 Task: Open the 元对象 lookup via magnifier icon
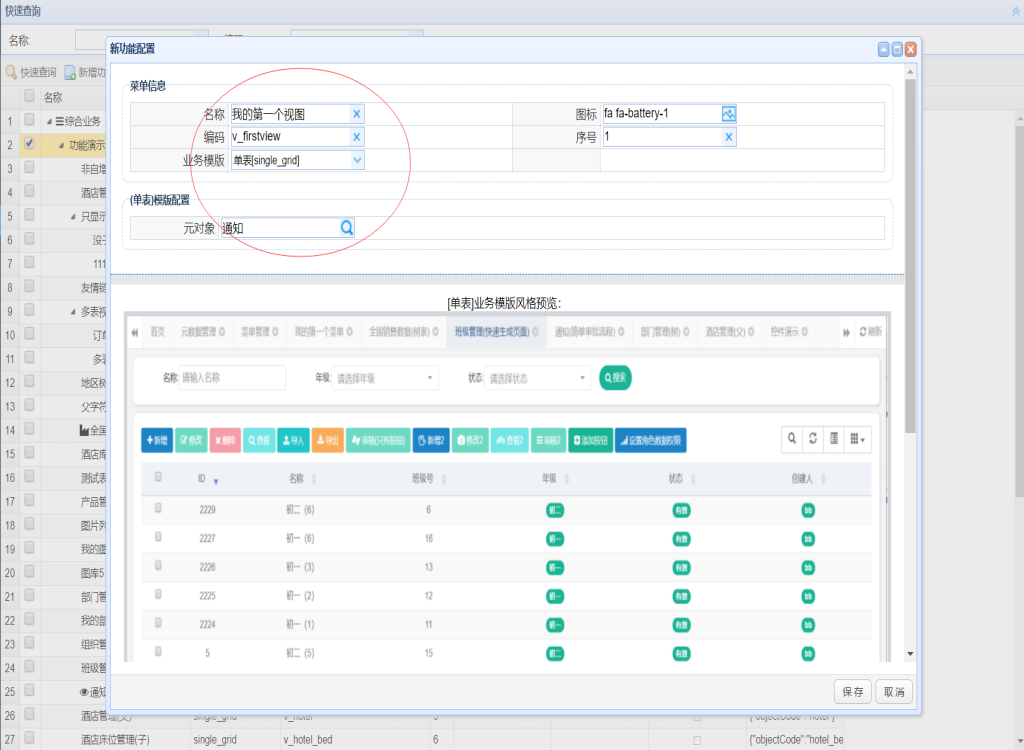click(x=347, y=228)
